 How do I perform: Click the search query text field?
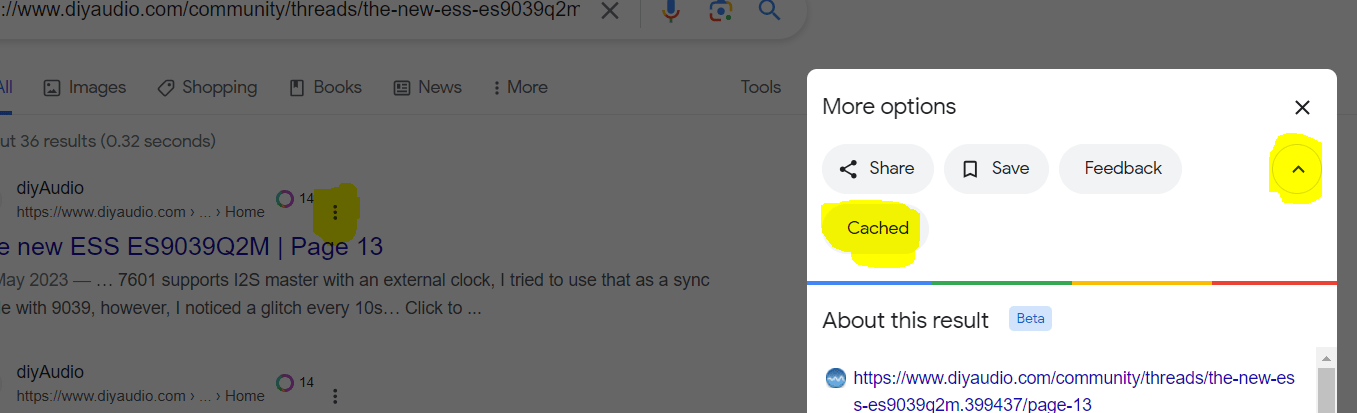point(290,11)
